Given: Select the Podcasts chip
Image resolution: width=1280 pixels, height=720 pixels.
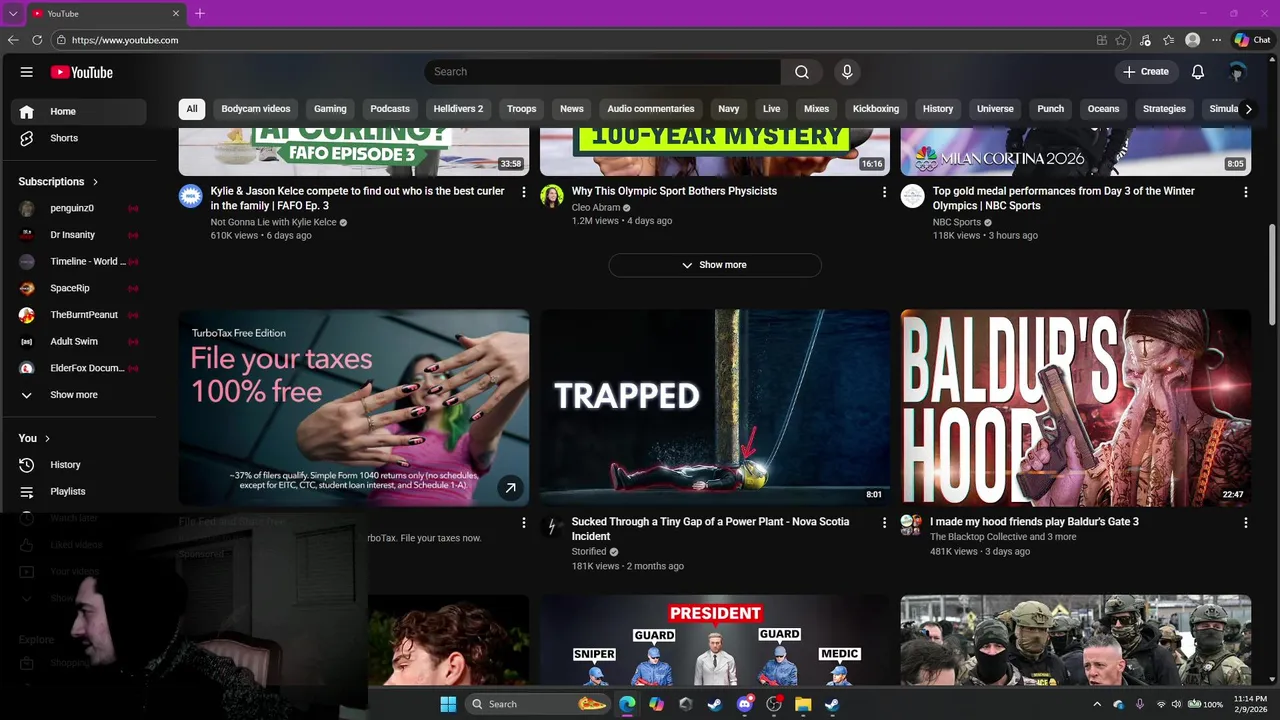Looking at the screenshot, I should [x=390, y=109].
